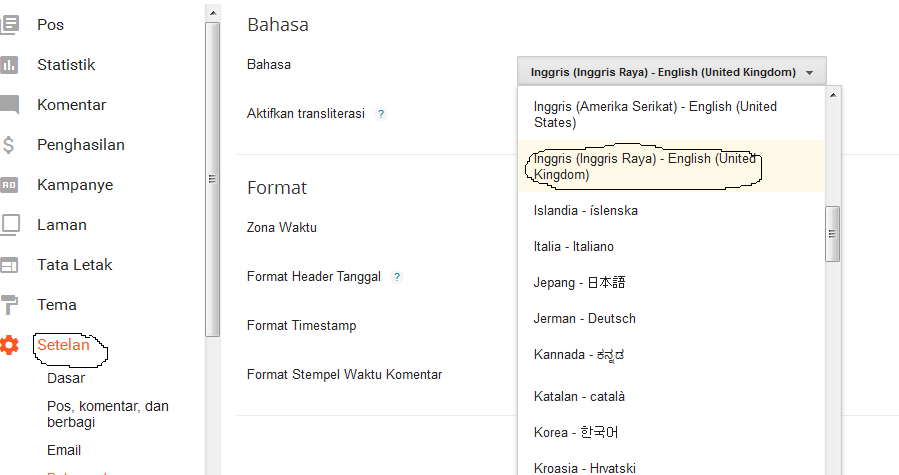Select the Penghasilan dollar sign icon
The height and width of the screenshot is (475, 899).
9,145
